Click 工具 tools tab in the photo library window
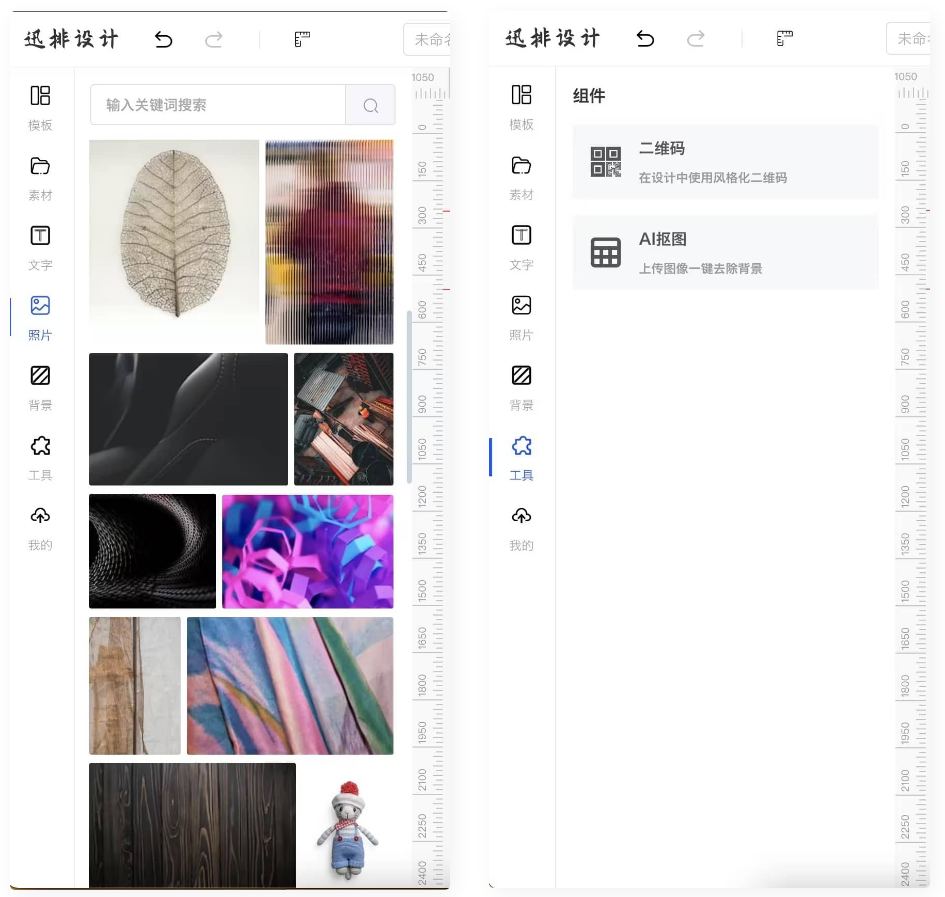Screen dimensions: 945x897 pos(40,457)
